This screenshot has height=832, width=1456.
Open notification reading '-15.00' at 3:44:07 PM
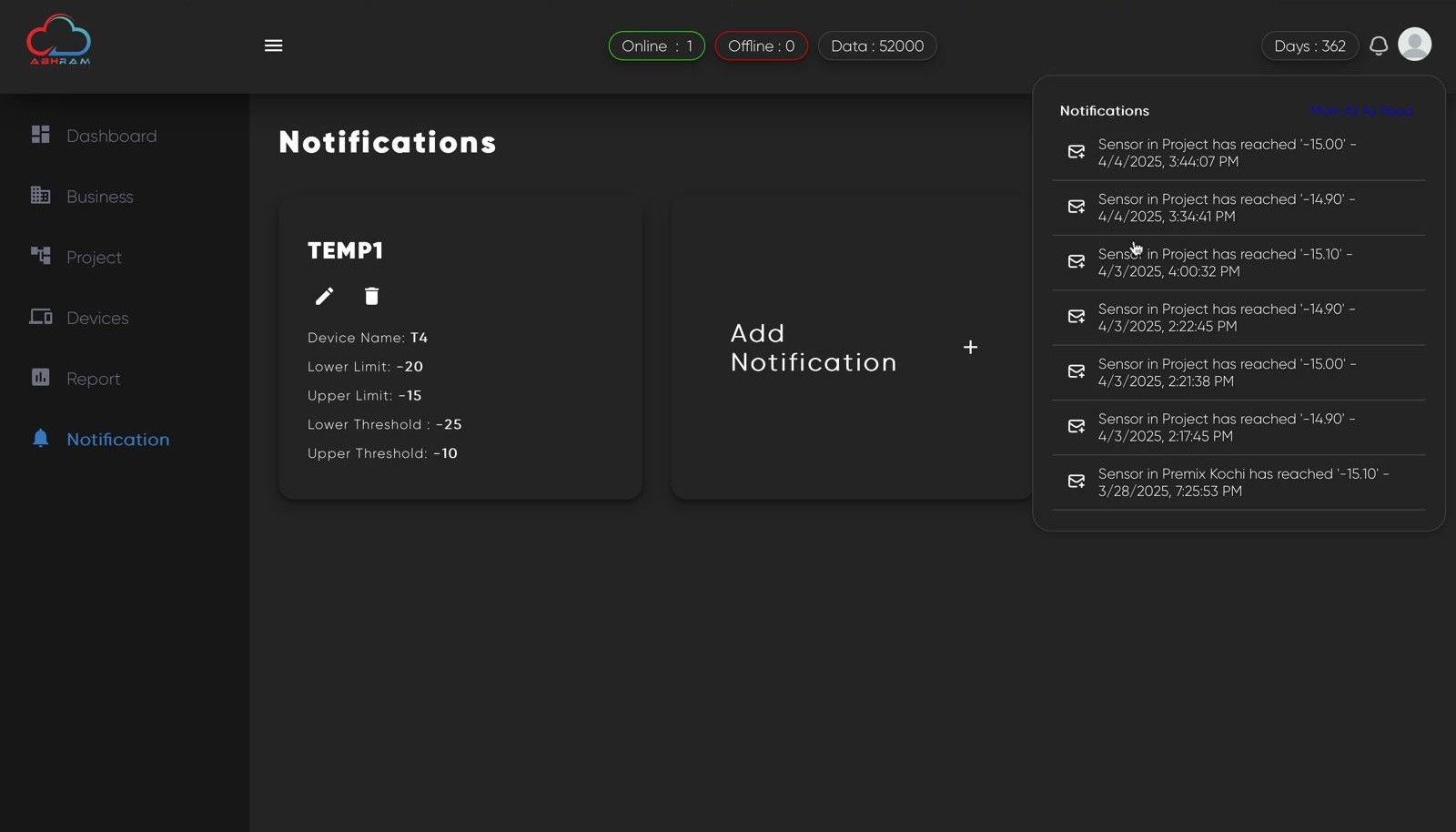point(1239,153)
